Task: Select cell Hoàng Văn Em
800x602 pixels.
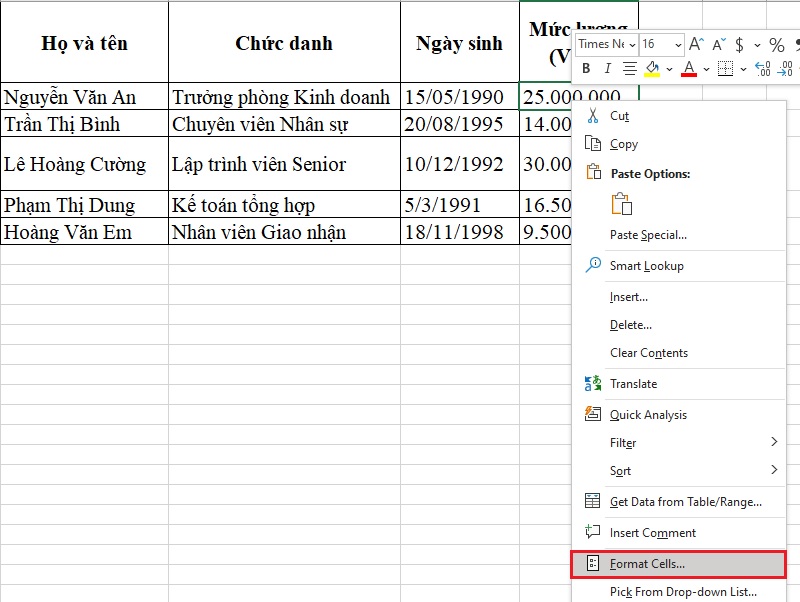Action: (x=84, y=232)
